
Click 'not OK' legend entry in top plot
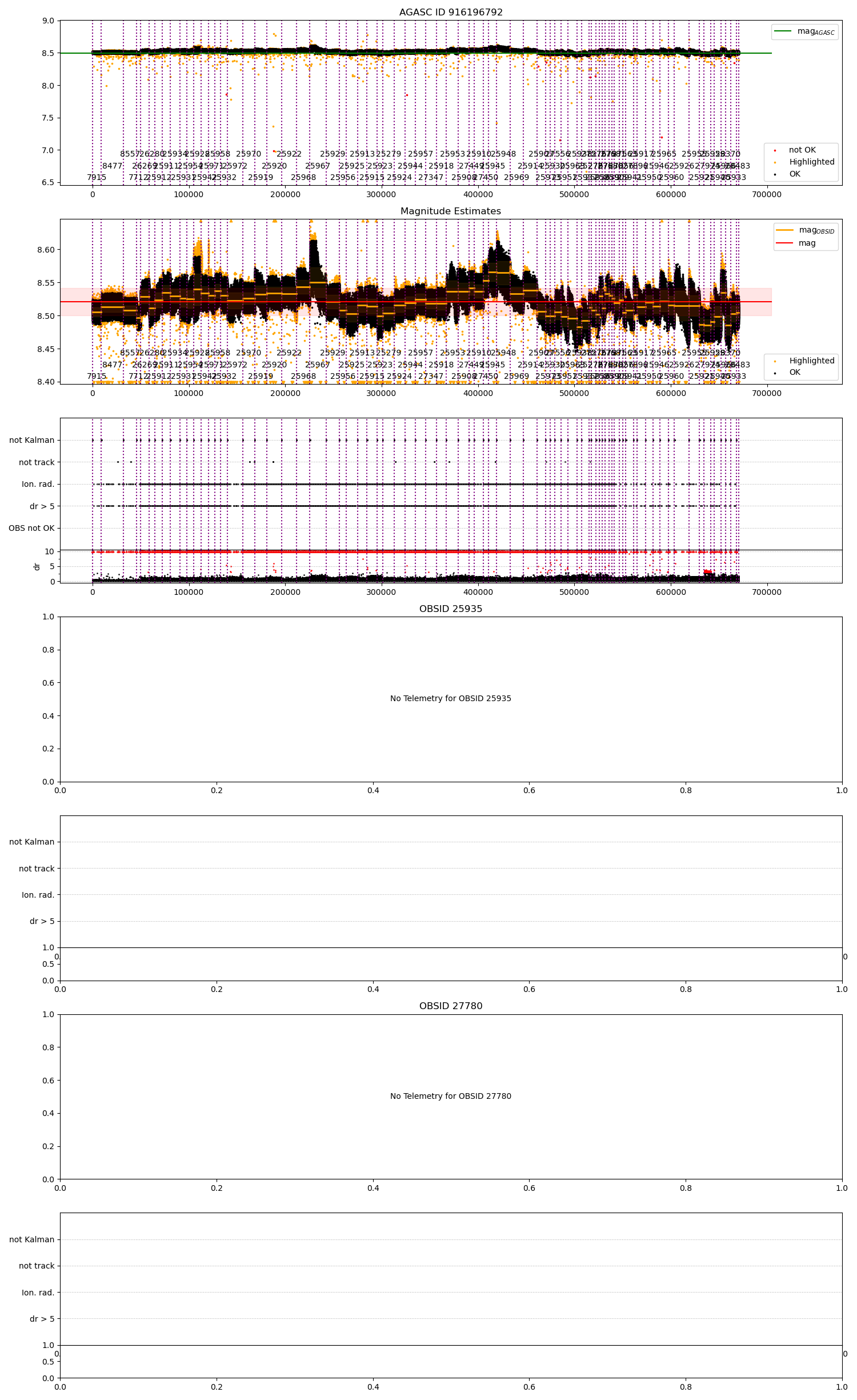(802, 150)
